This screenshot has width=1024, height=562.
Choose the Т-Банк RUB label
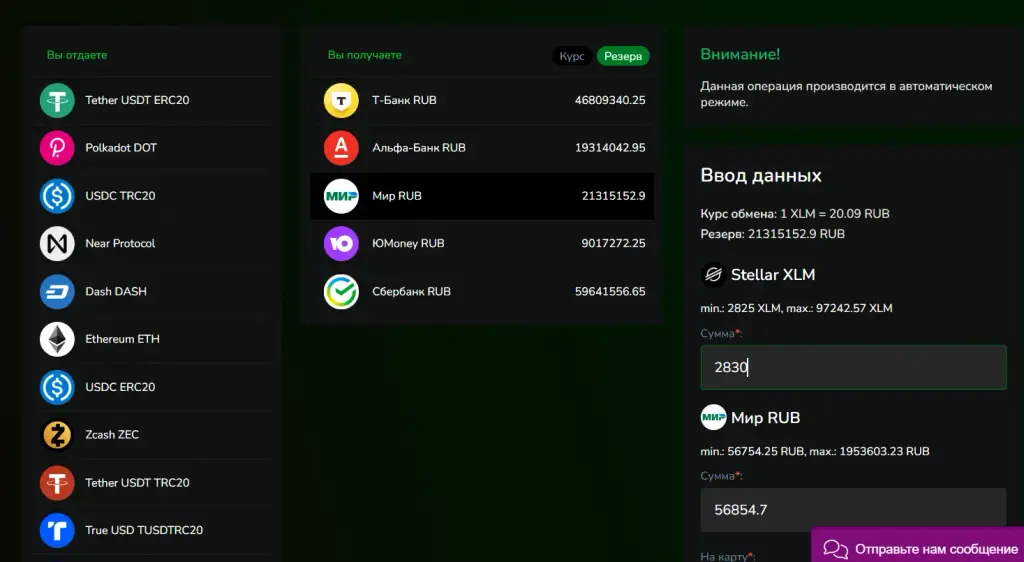404,101
